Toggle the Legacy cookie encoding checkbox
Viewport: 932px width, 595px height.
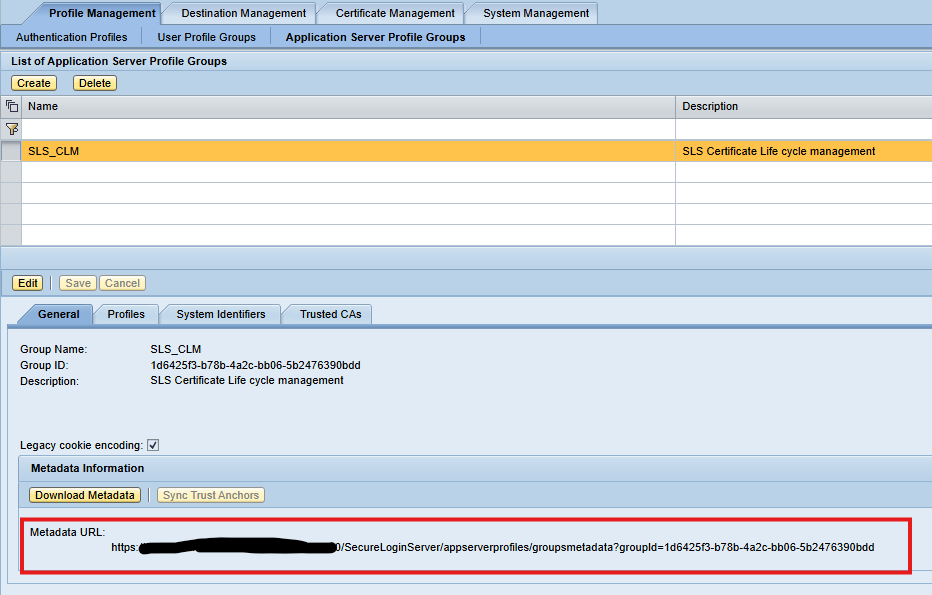pyautogui.click(x=153, y=445)
